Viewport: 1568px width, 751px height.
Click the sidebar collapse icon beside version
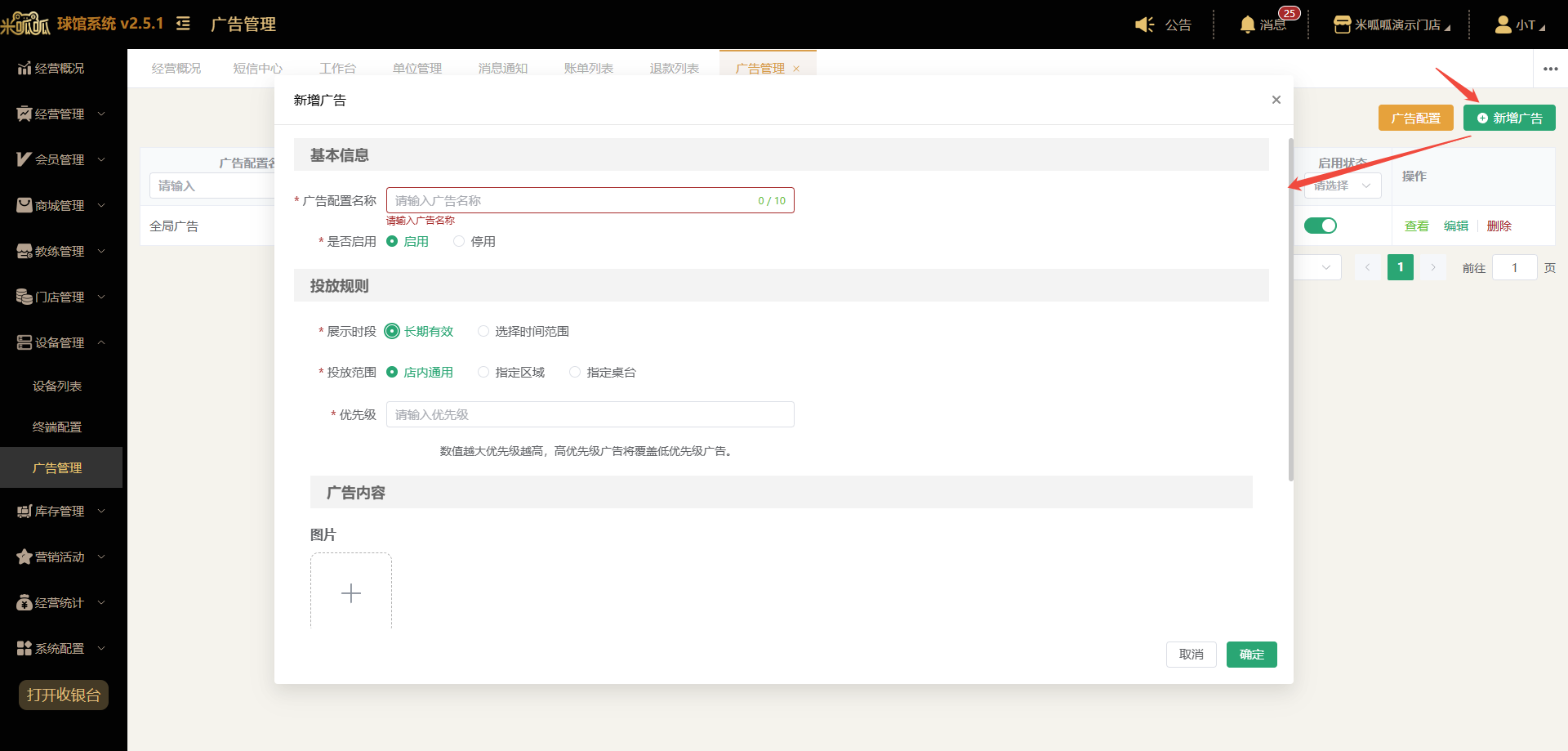coord(184,24)
